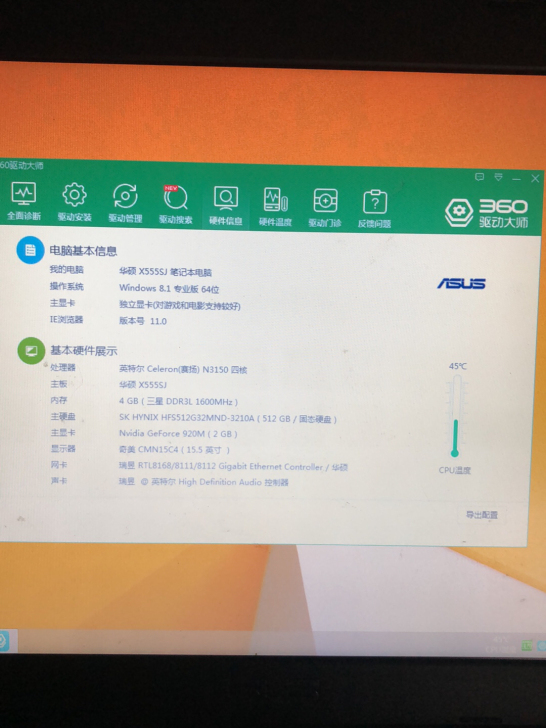Click SK HYNIX 512 GB 固态硬盘 disk row
This screenshot has width=546, height=728.
coord(228,418)
